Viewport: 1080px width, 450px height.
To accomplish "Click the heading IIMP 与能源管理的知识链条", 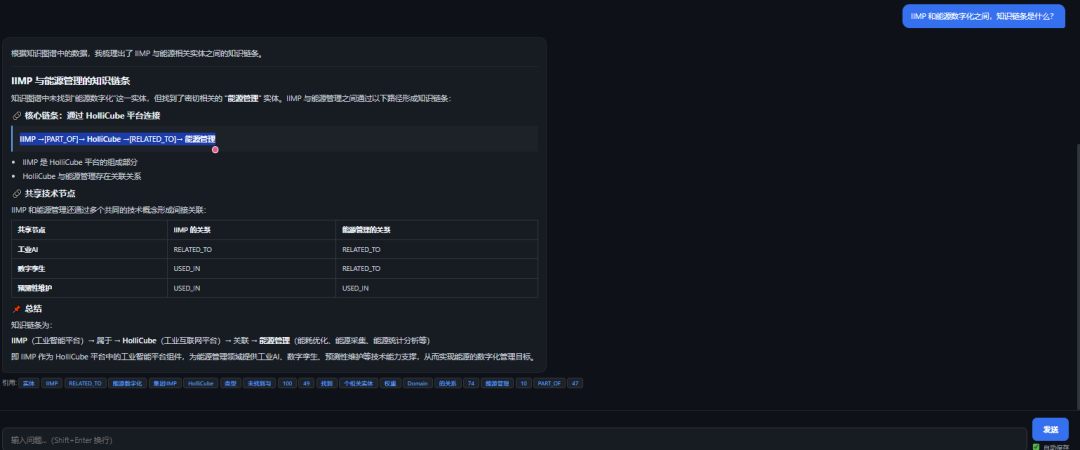I will pyautogui.click(x=71, y=81).
